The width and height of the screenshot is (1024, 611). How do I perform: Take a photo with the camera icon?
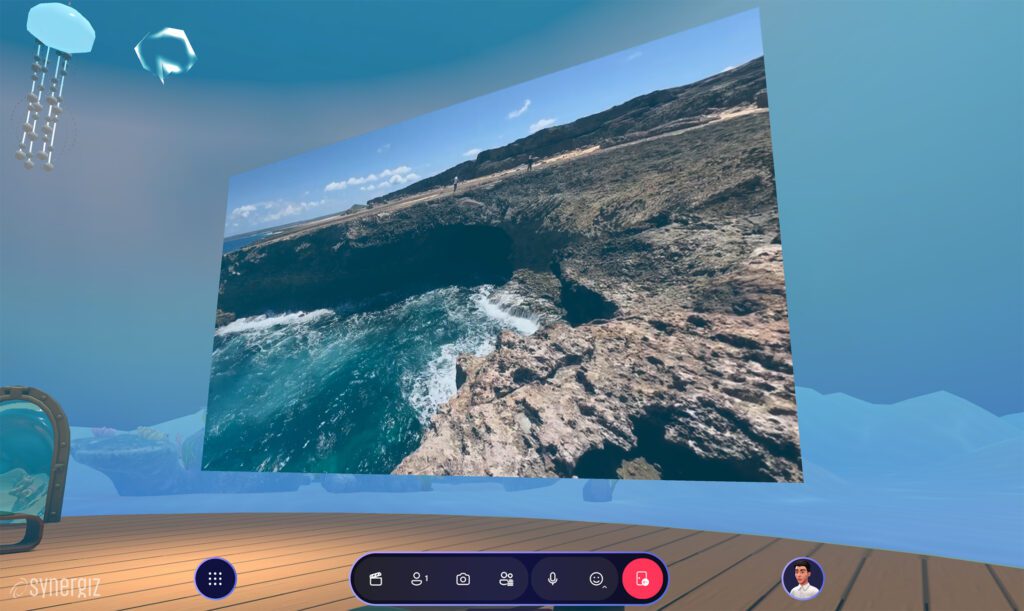click(463, 579)
